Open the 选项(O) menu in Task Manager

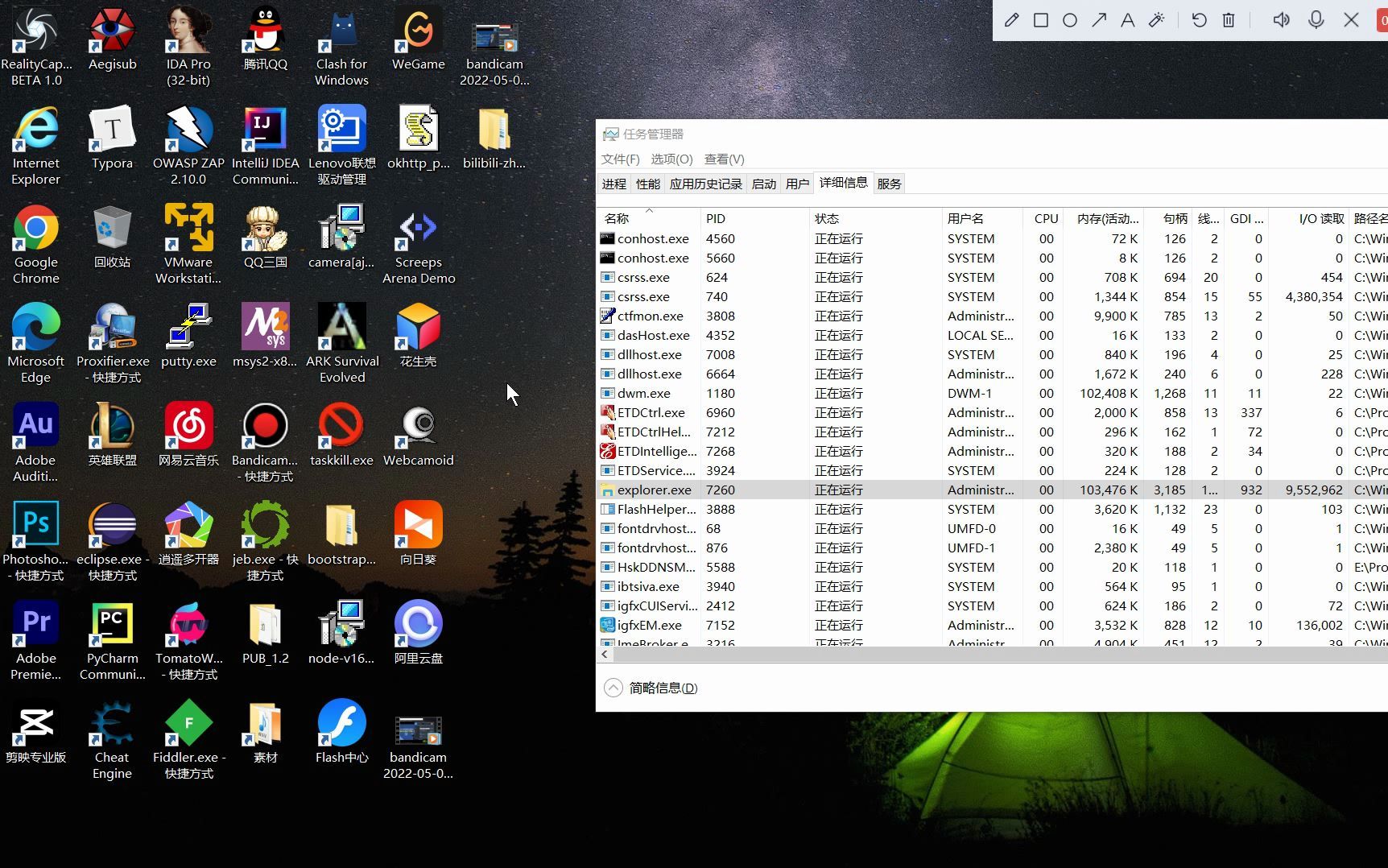click(x=671, y=159)
